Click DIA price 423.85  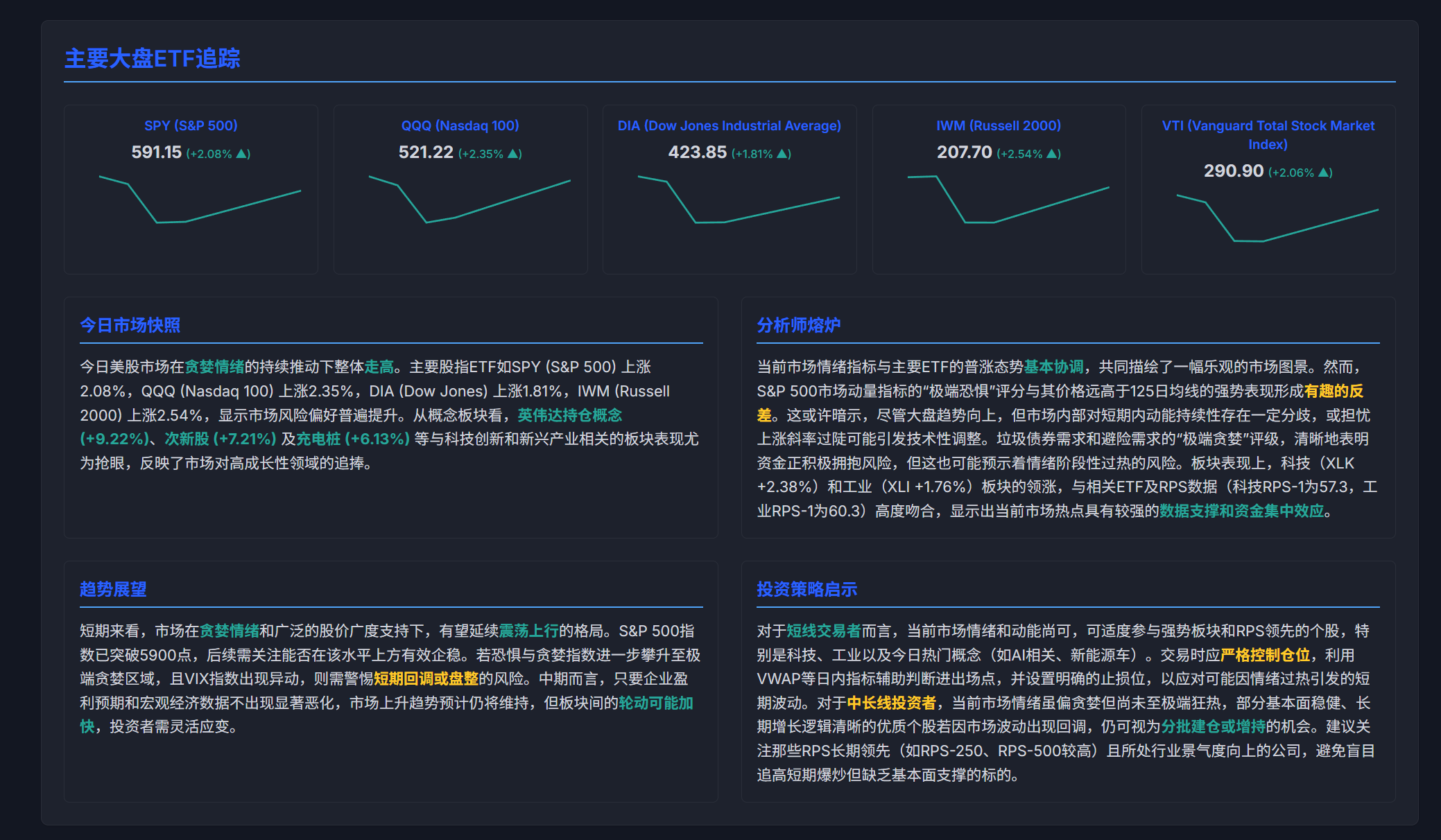(698, 152)
